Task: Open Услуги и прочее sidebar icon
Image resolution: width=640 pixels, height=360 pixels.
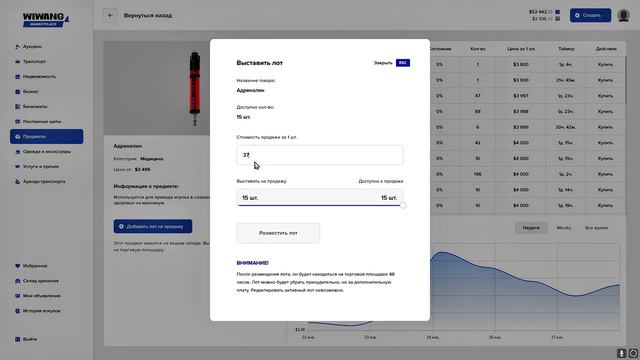Action: [x=18, y=167]
